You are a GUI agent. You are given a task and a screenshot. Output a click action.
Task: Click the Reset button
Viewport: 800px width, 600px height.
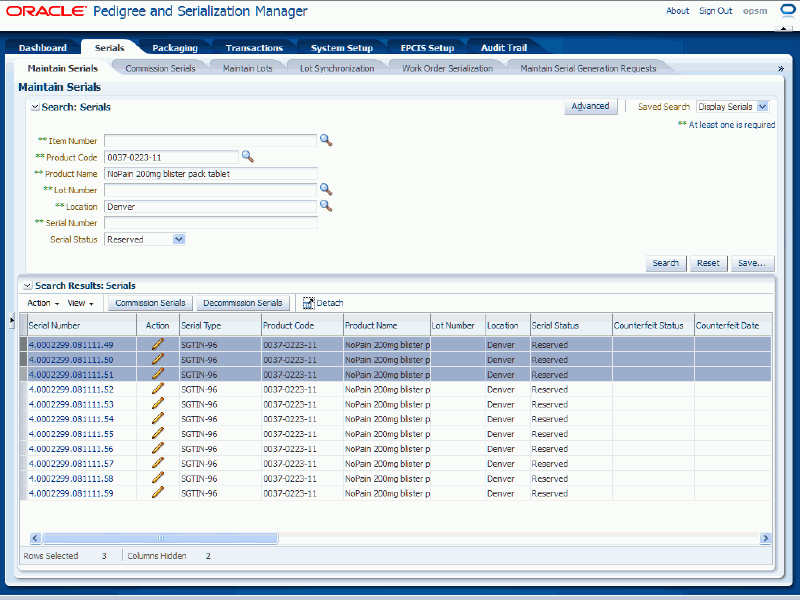pyautogui.click(x=708, y=263)
